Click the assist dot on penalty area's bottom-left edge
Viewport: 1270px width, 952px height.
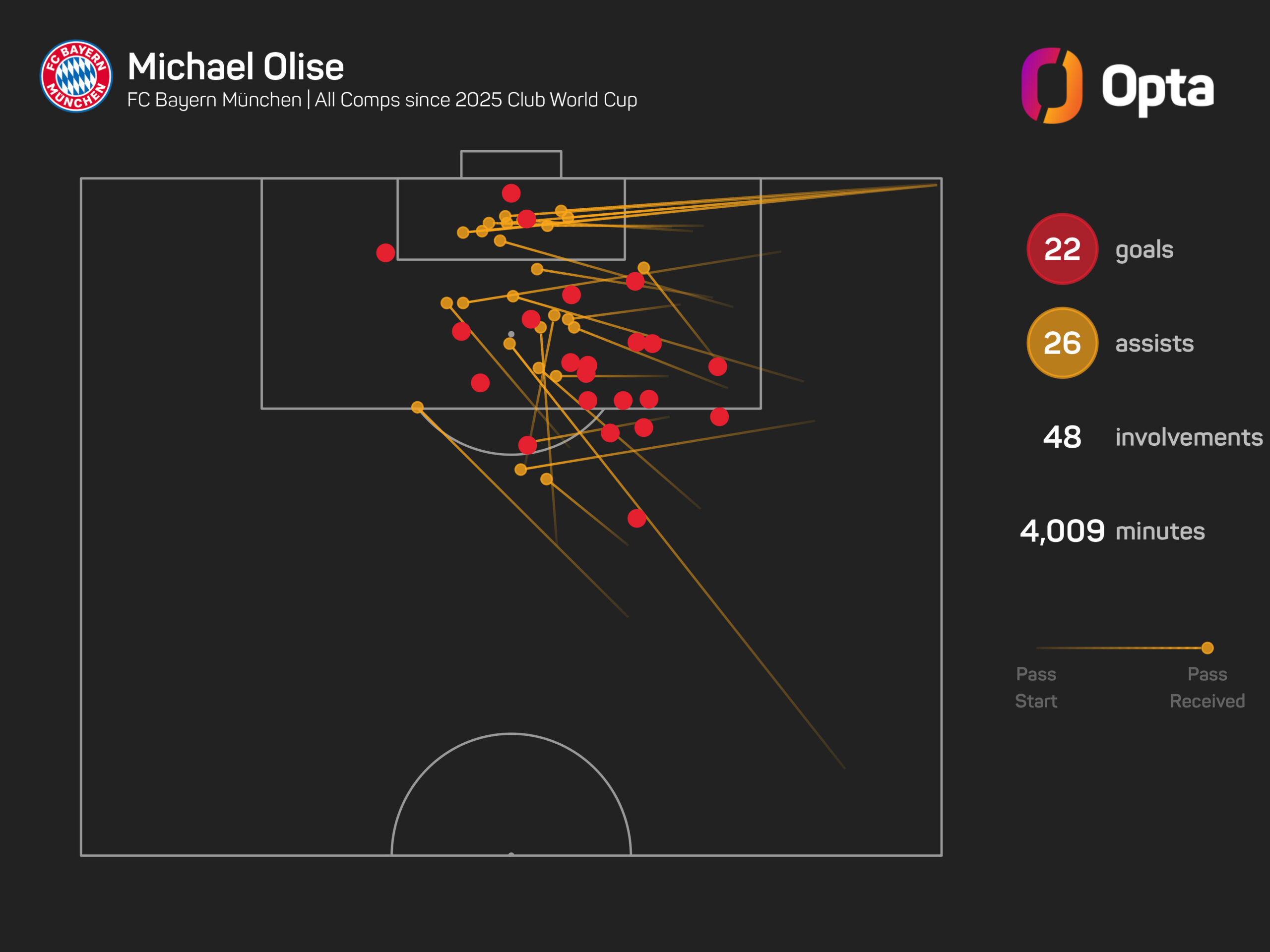pos(417,407)
